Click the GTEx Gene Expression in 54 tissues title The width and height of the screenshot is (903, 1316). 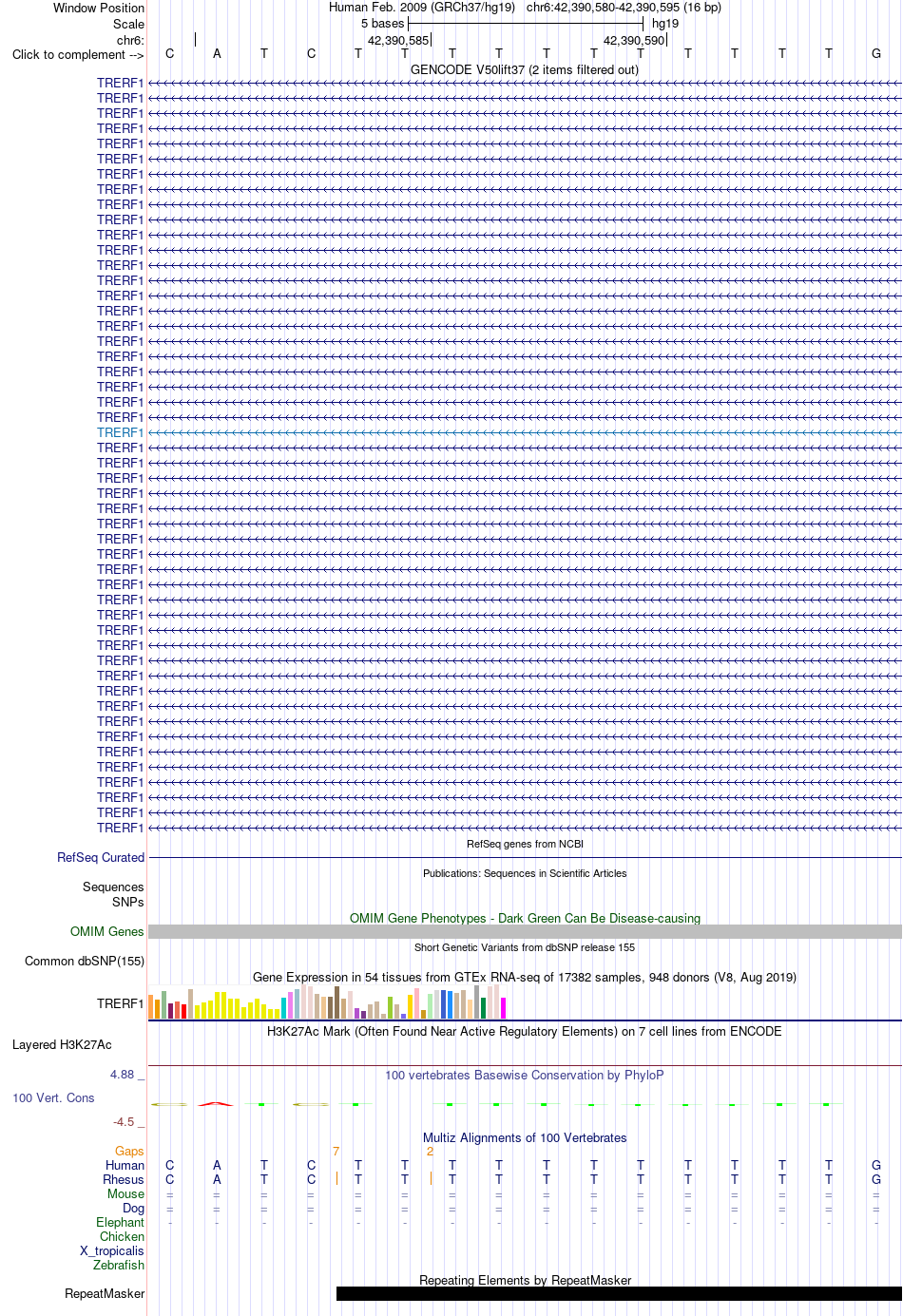pos(525,977)
